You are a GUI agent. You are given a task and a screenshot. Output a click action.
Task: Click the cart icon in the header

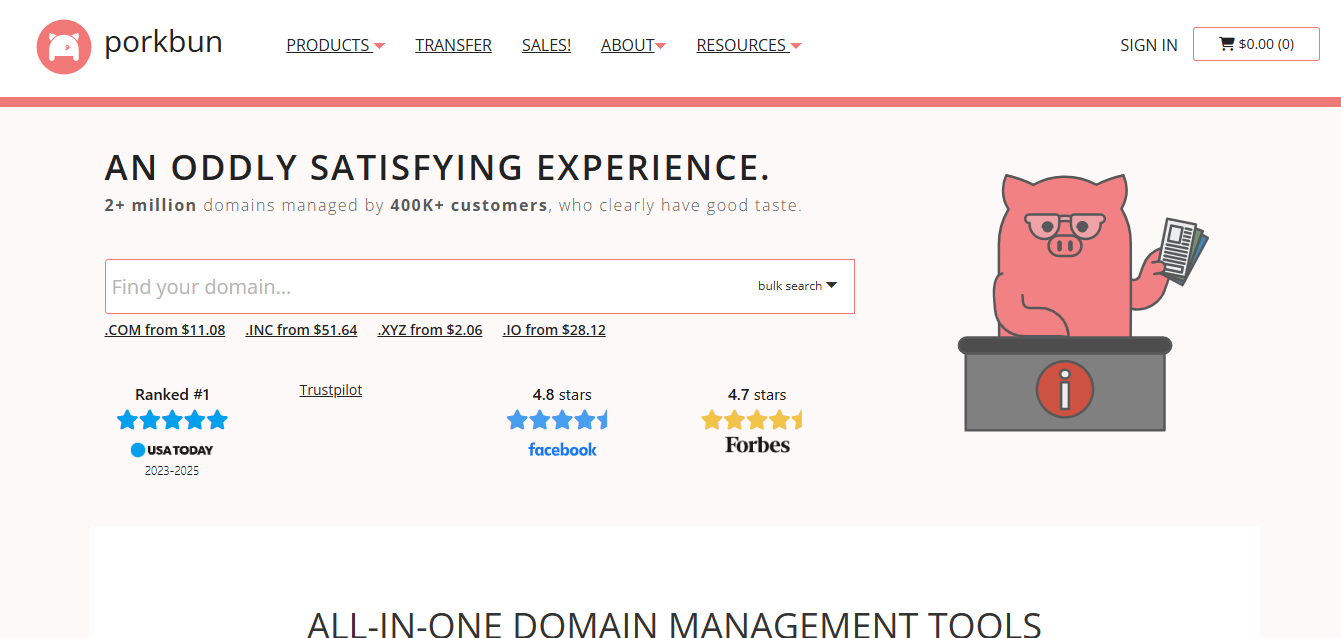[1226, 44]
